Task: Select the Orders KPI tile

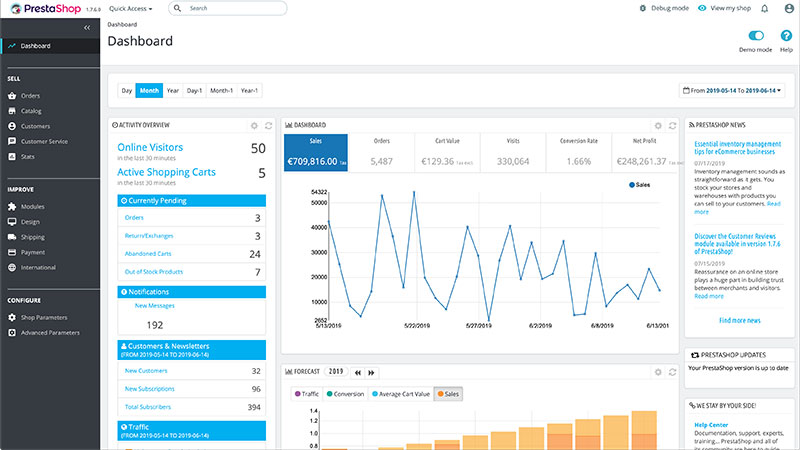Action: tap(382, 153)
